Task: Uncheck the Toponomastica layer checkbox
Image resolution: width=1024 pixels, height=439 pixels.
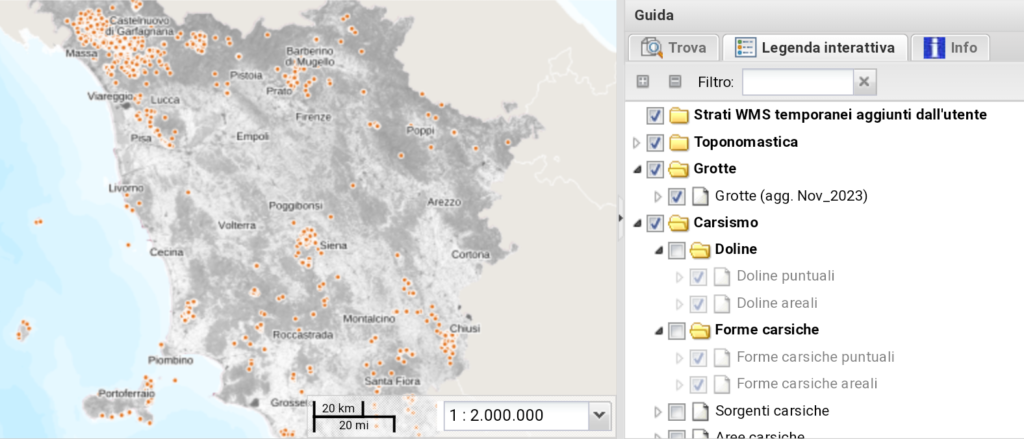Action: (656, 142)
